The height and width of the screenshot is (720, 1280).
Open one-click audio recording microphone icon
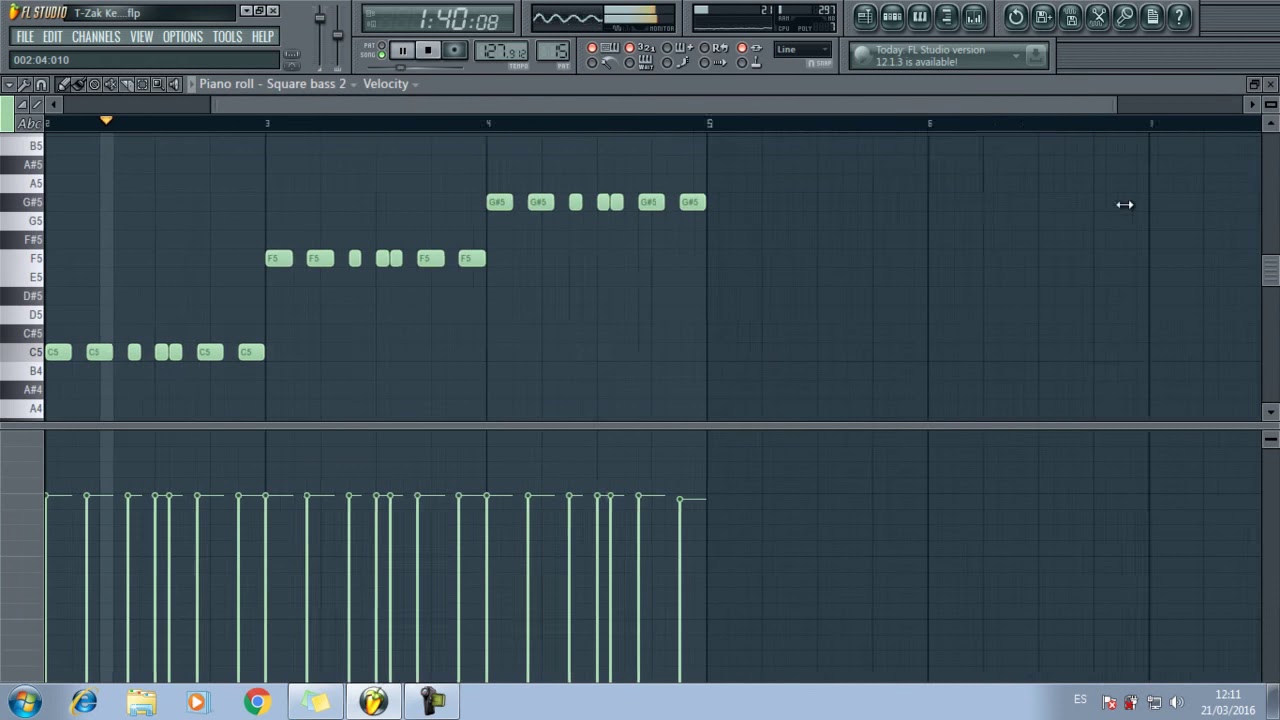tap(1124, 16)
